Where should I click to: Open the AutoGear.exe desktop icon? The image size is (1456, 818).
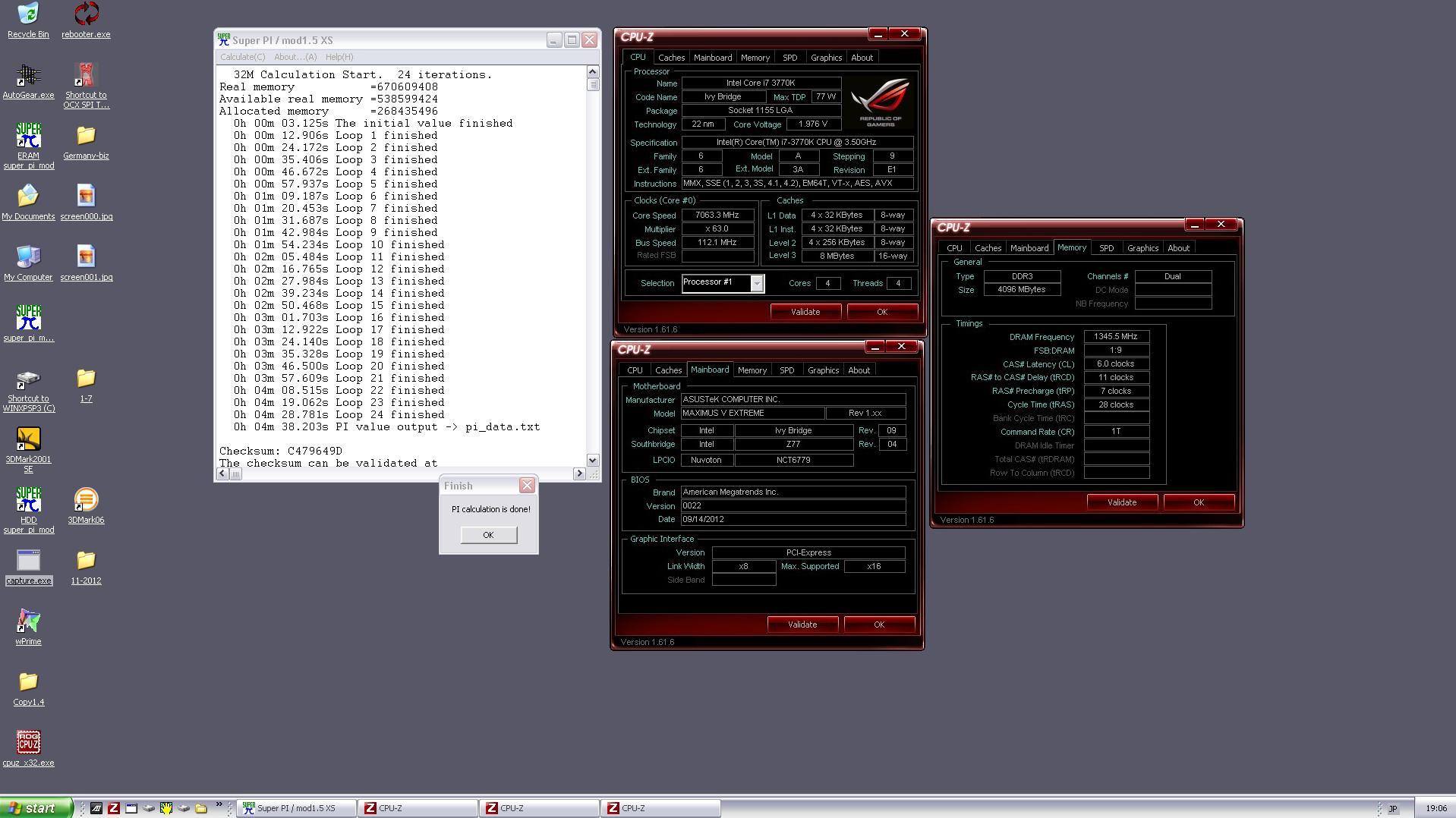tap(28, 76)
